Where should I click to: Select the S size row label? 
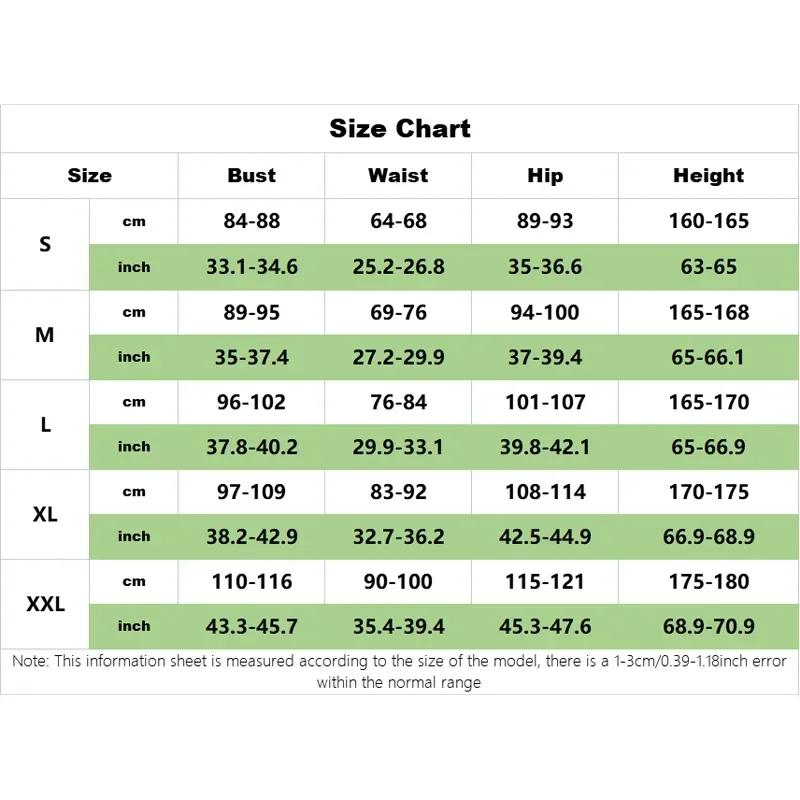point(45,244)
